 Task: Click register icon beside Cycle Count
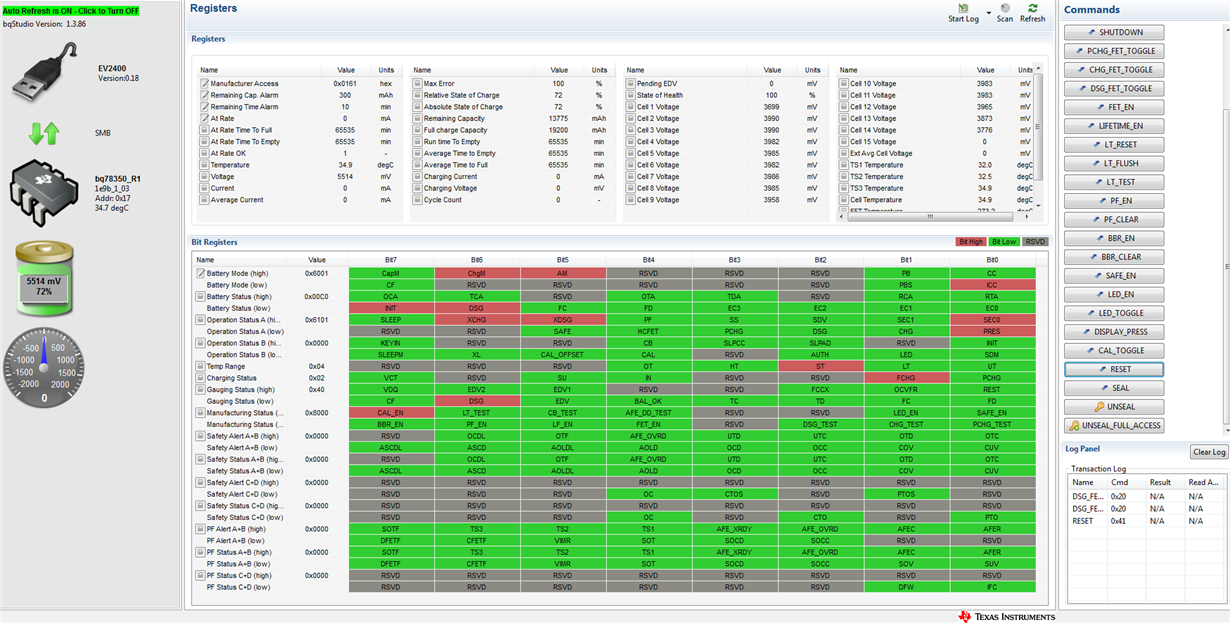[x=418, y=200]
